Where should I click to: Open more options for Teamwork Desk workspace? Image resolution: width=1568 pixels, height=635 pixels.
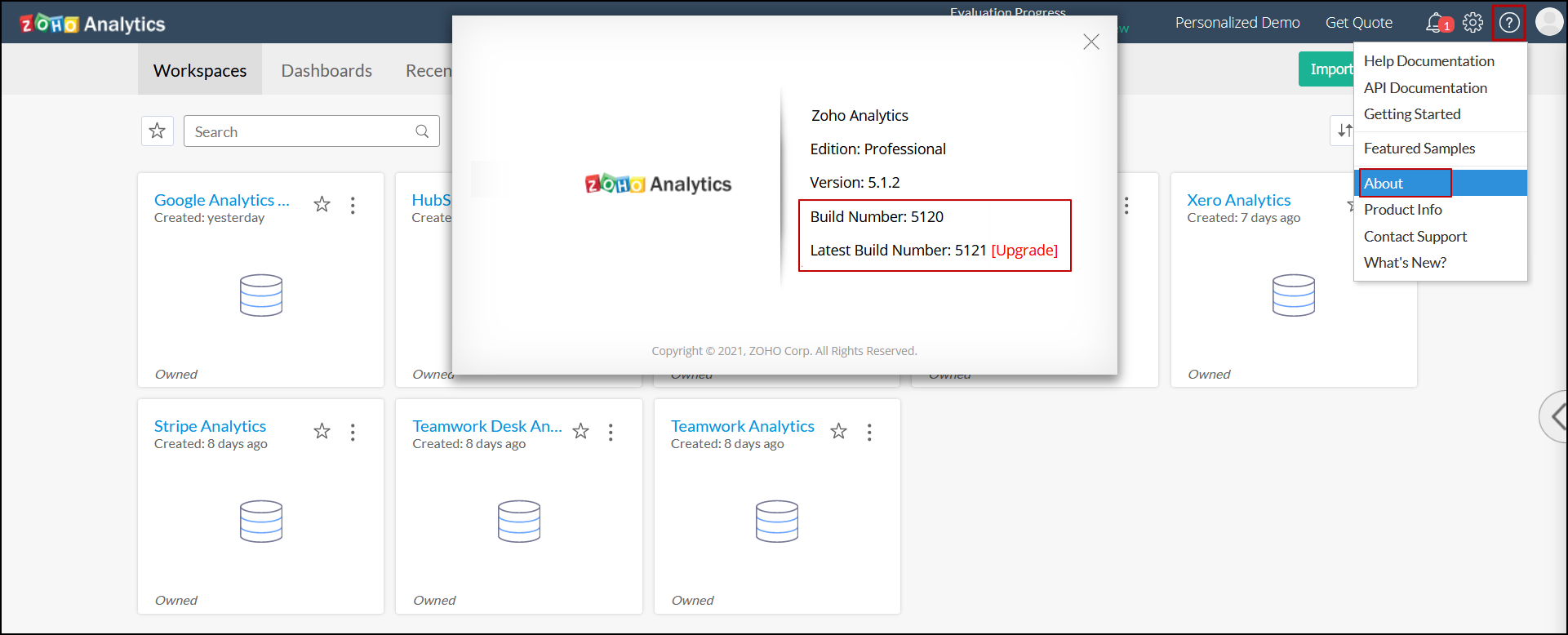[611, 432]
